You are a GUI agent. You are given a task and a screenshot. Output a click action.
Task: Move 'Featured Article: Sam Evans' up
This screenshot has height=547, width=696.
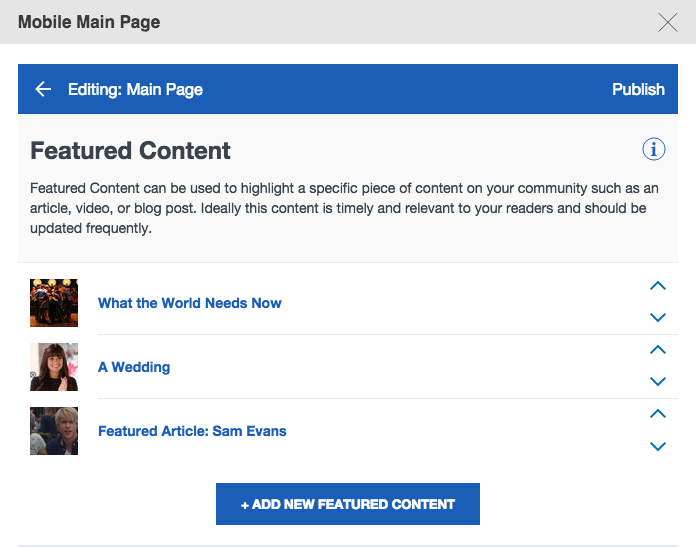click(657, 414)
